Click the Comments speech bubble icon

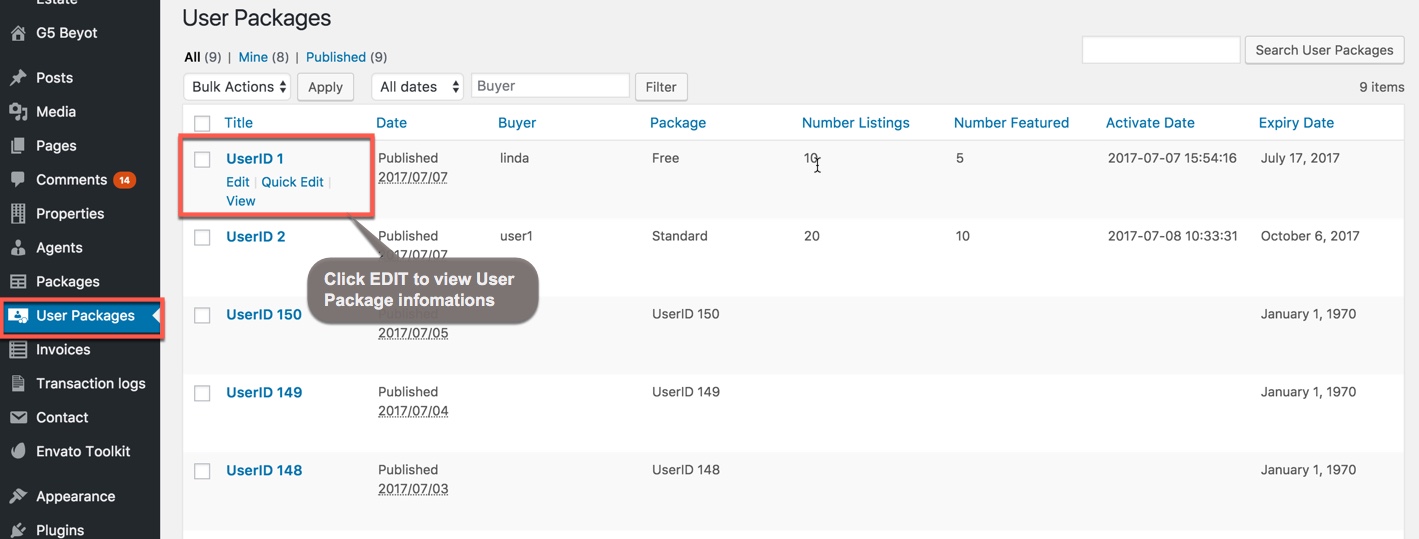point(17,180)
